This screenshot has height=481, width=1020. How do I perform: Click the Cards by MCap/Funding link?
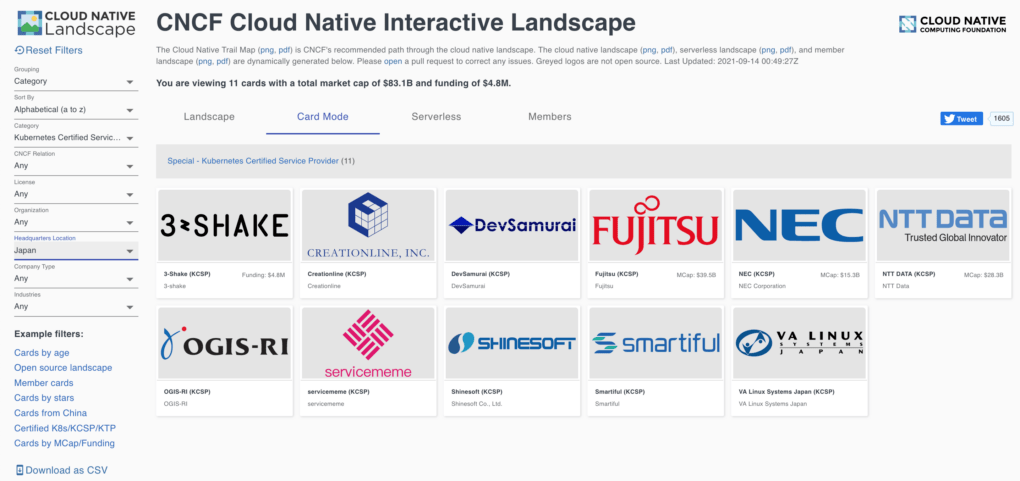(64, 443)
